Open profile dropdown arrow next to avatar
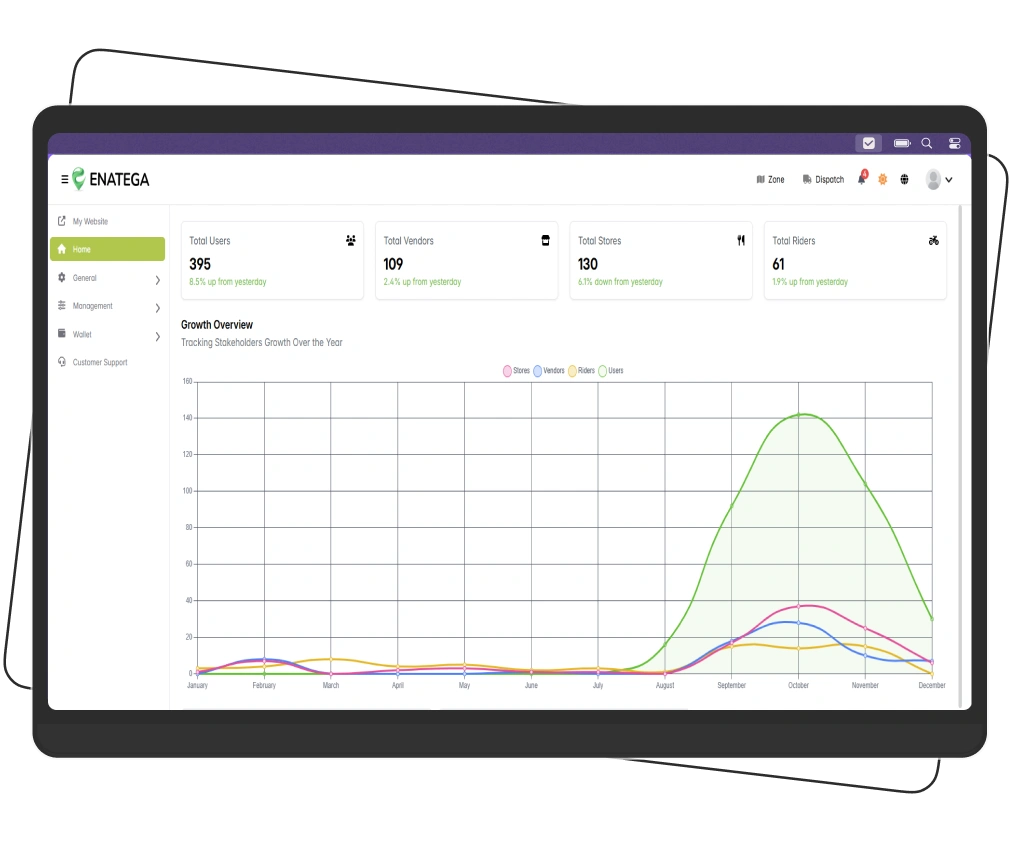The height and width of the screenshot is (844, 1012). pyautogui.click(x=949, y=180)
